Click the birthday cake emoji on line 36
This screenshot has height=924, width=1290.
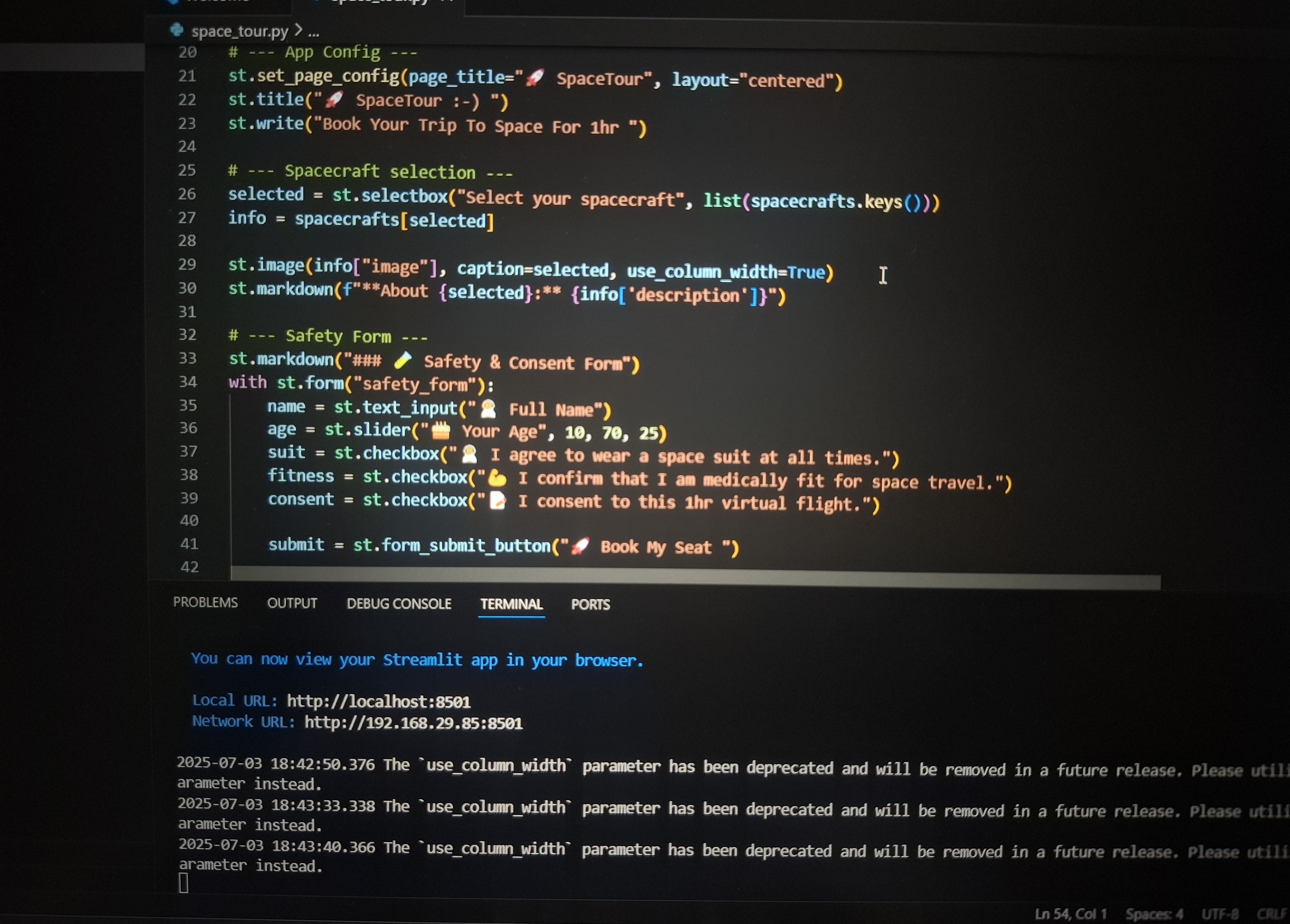tap(441, 432)
